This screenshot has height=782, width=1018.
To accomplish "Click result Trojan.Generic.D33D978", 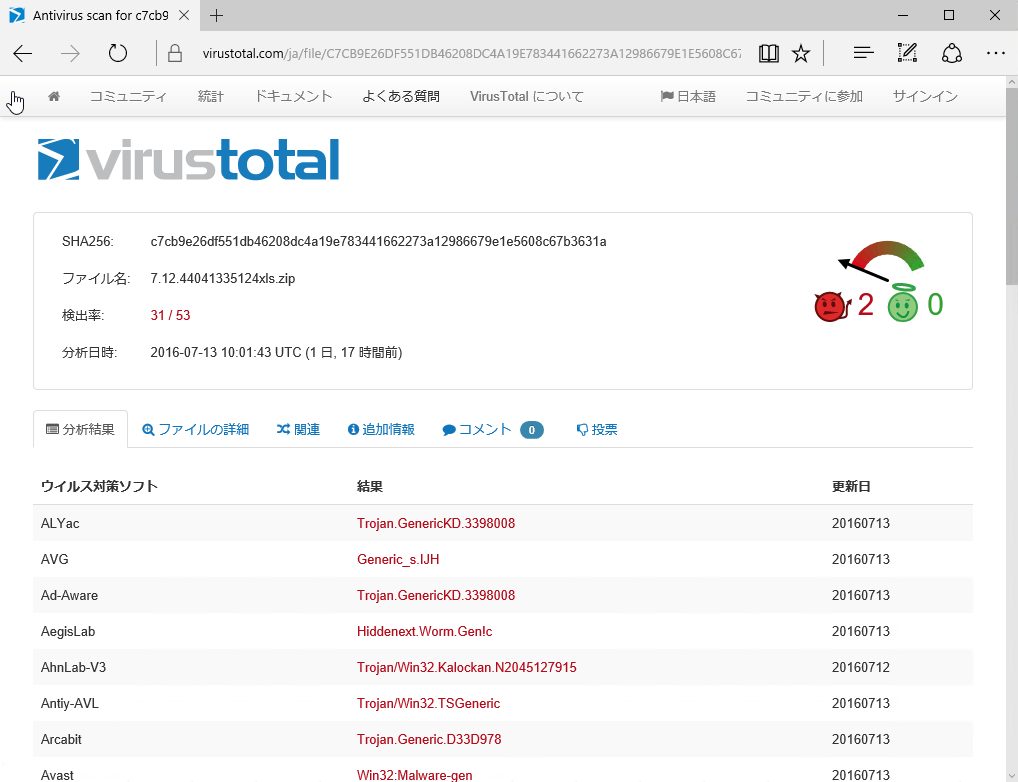I will tap(429, 740).
